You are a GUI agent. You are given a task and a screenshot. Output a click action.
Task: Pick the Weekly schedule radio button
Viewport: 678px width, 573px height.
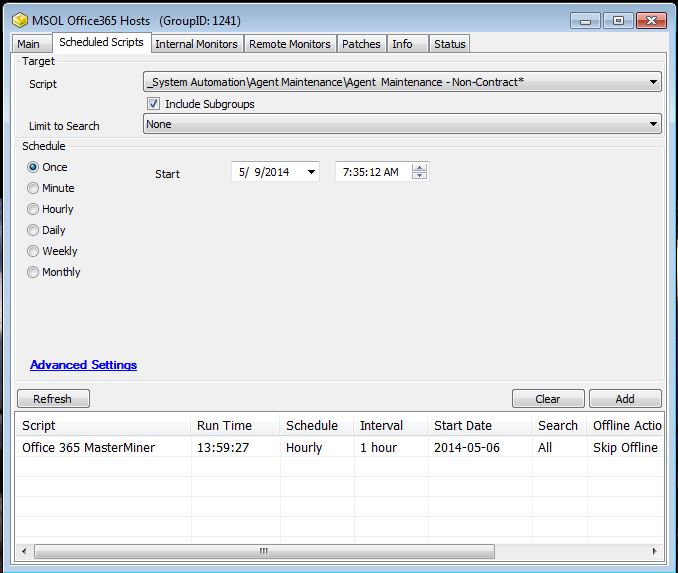pyautogui.click(x=33, y=251)
